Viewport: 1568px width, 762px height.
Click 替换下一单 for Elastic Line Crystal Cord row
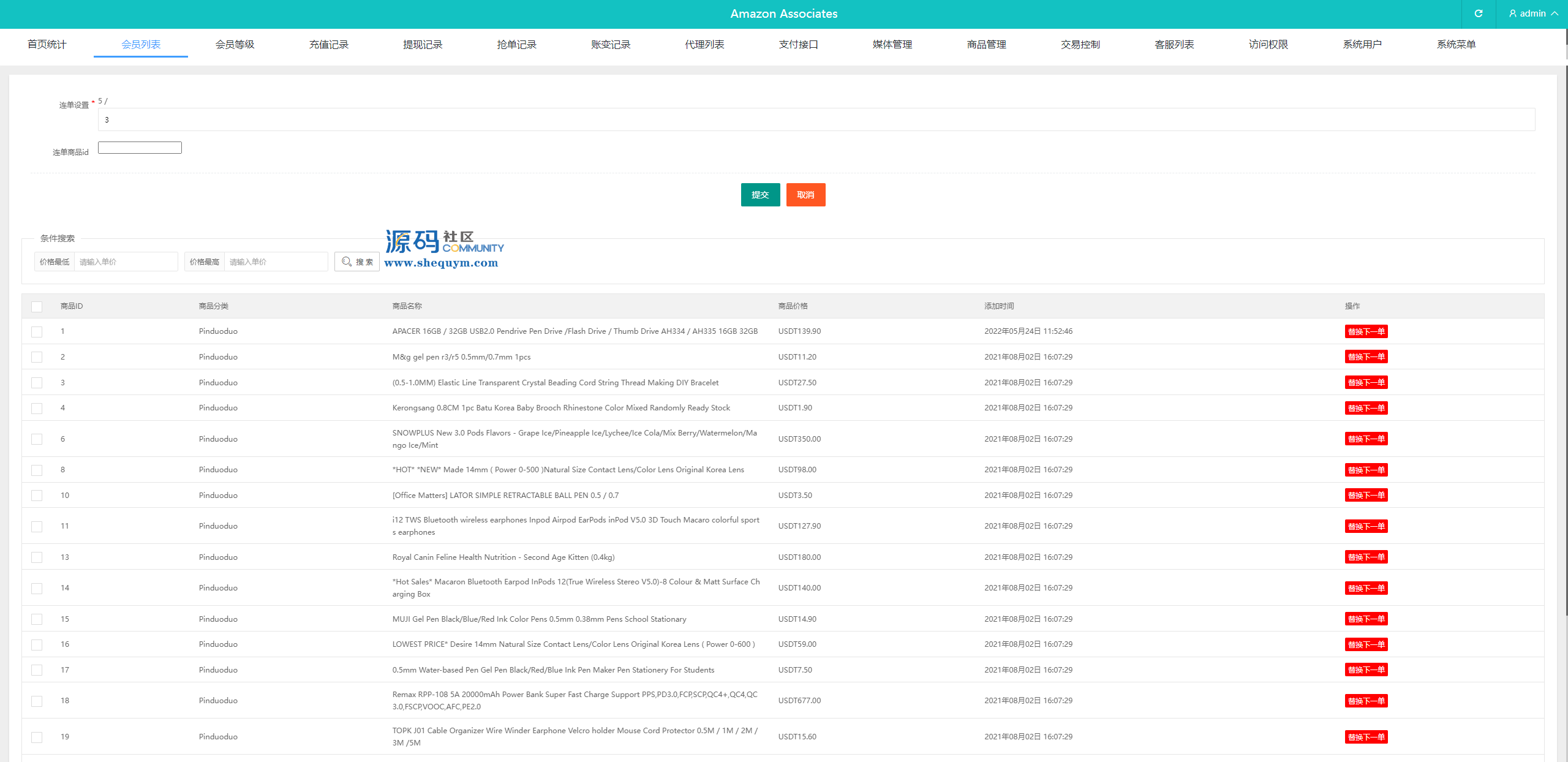tap(1366, 382)
